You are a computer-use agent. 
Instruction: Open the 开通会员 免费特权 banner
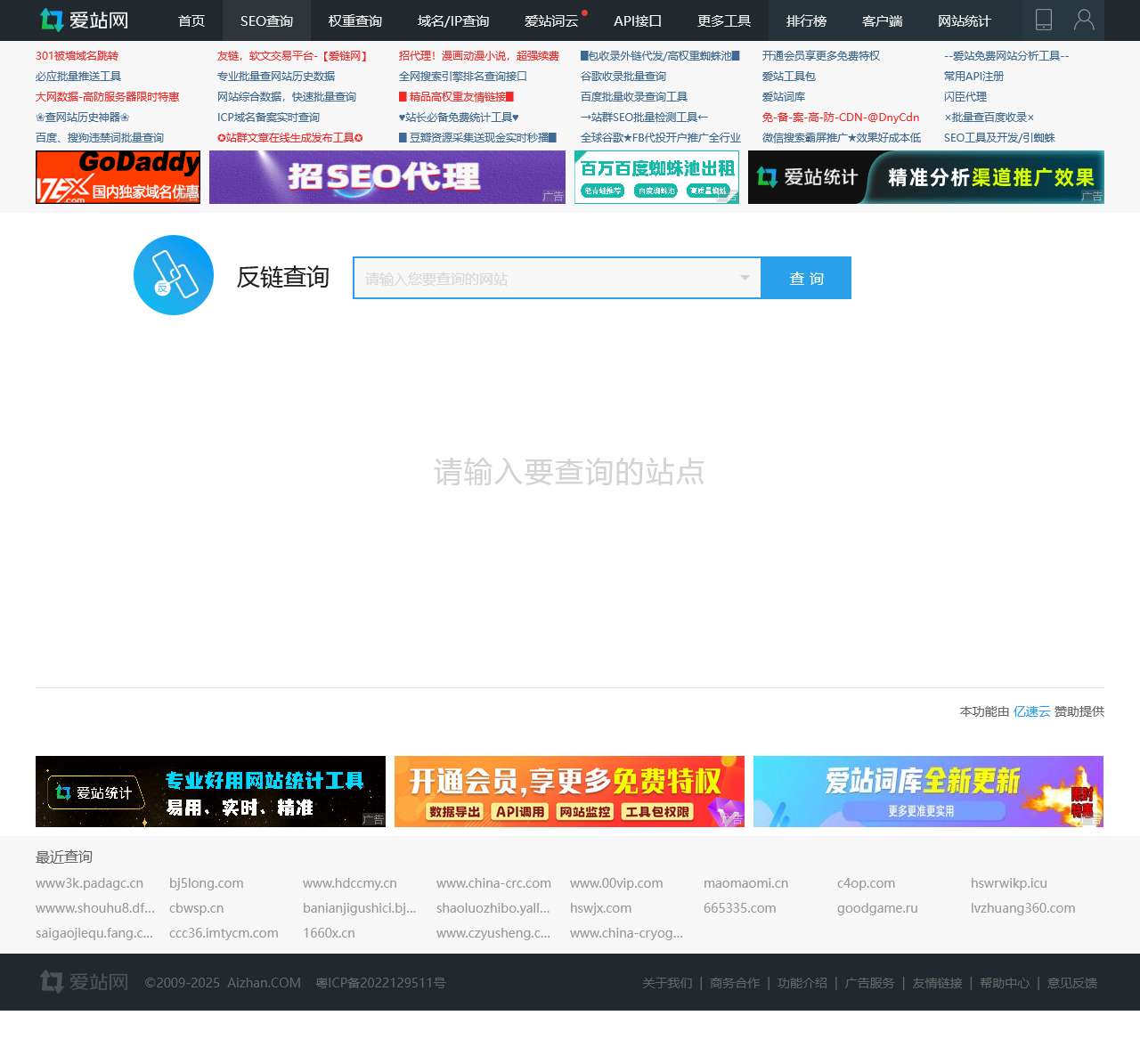point(569,792)
